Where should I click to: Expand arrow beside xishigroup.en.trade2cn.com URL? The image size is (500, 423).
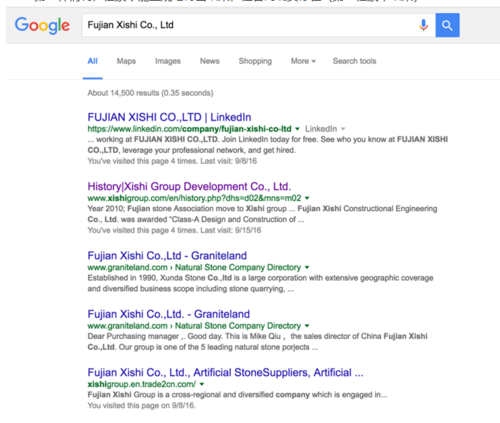click(x=202, y=384)
